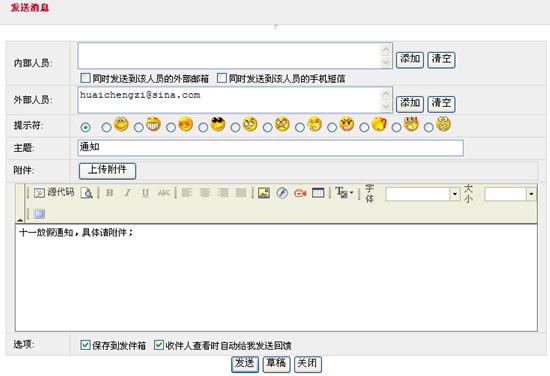
Task: Insert an image using the picture icon
Action: (264, 193)
